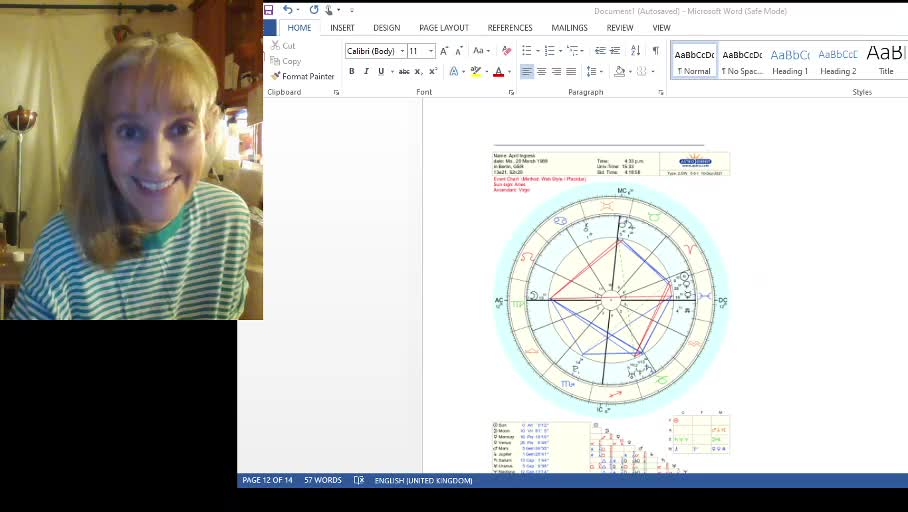Open the INSERT tab
This screenshot has width=908, height=512.
(342, 27)
